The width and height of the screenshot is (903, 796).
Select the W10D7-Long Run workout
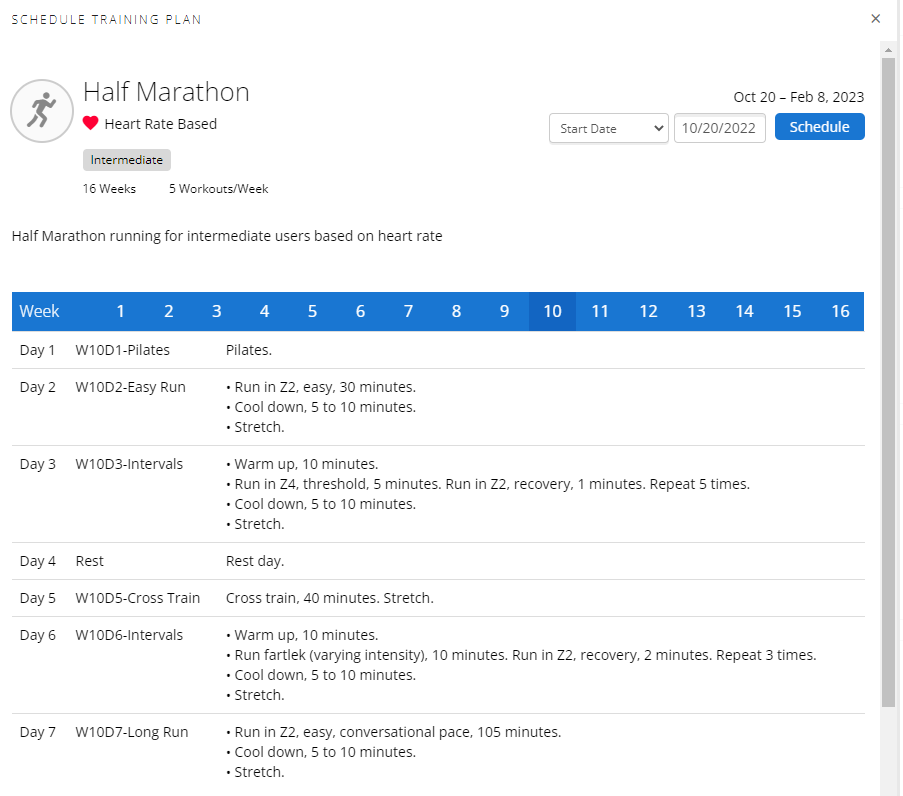click(131, 732)
